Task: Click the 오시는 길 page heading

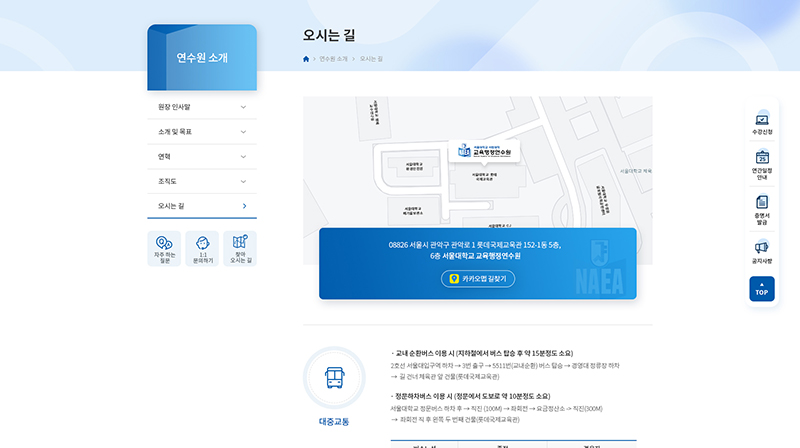Action: [x=329, y=35]
